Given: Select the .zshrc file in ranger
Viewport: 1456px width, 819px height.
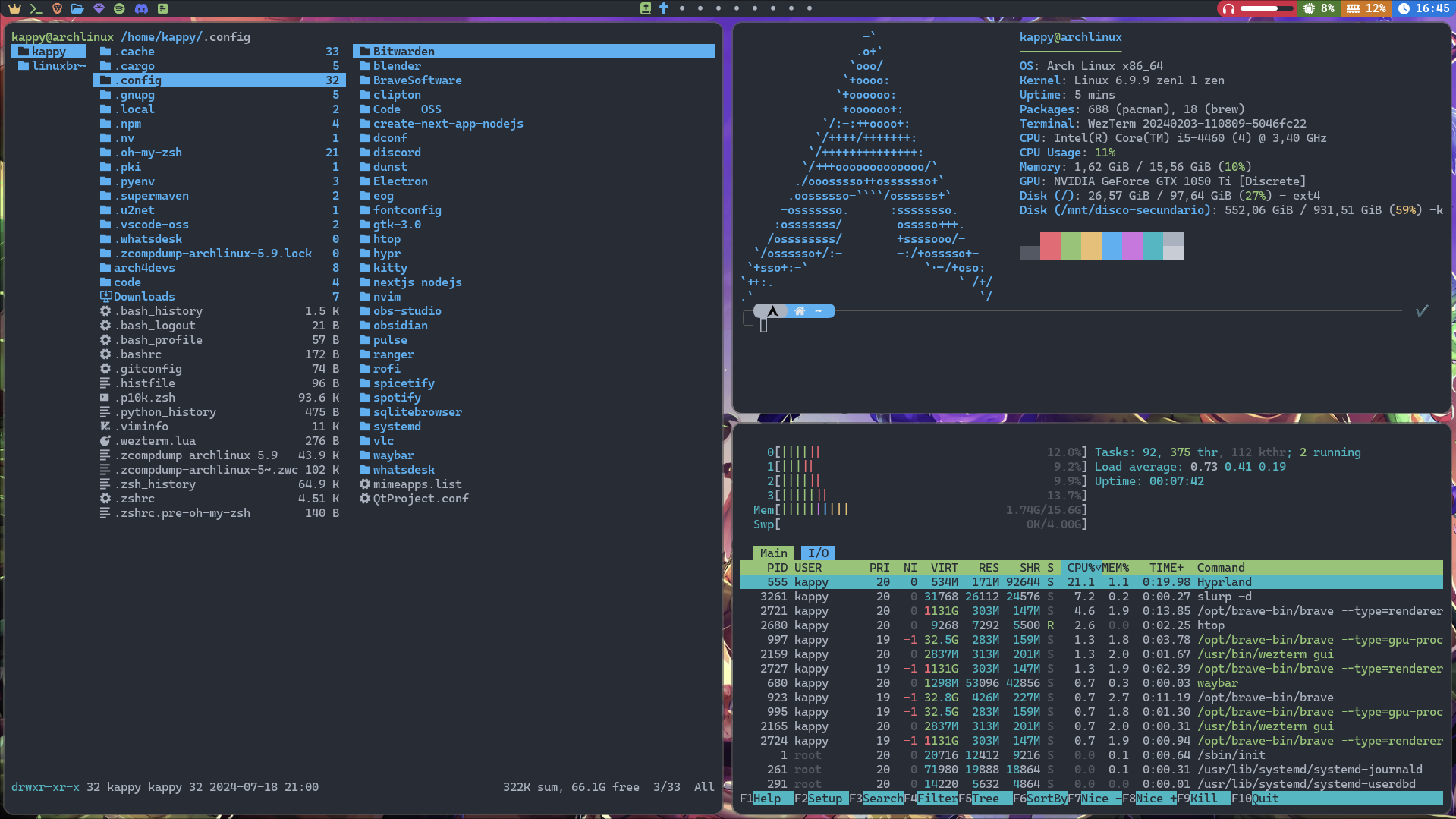Looking at the screenshot, I should click(219, 499).
